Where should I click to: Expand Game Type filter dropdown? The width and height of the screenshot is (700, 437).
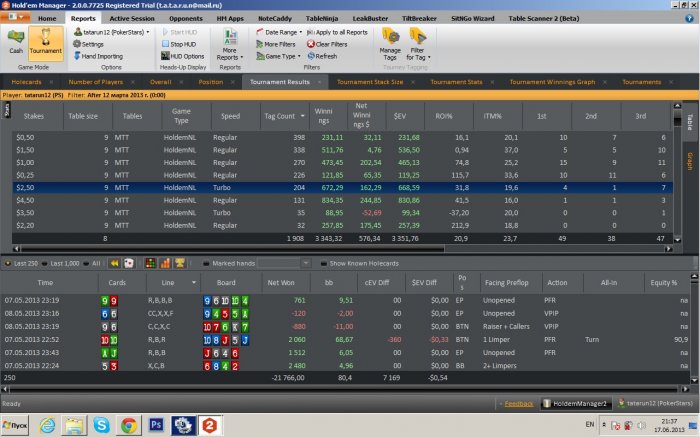coord(278,56)
